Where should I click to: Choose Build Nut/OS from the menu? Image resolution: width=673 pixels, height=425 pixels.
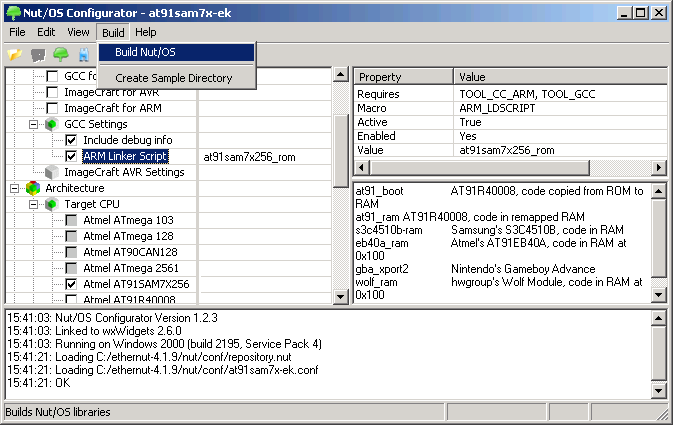176,52
